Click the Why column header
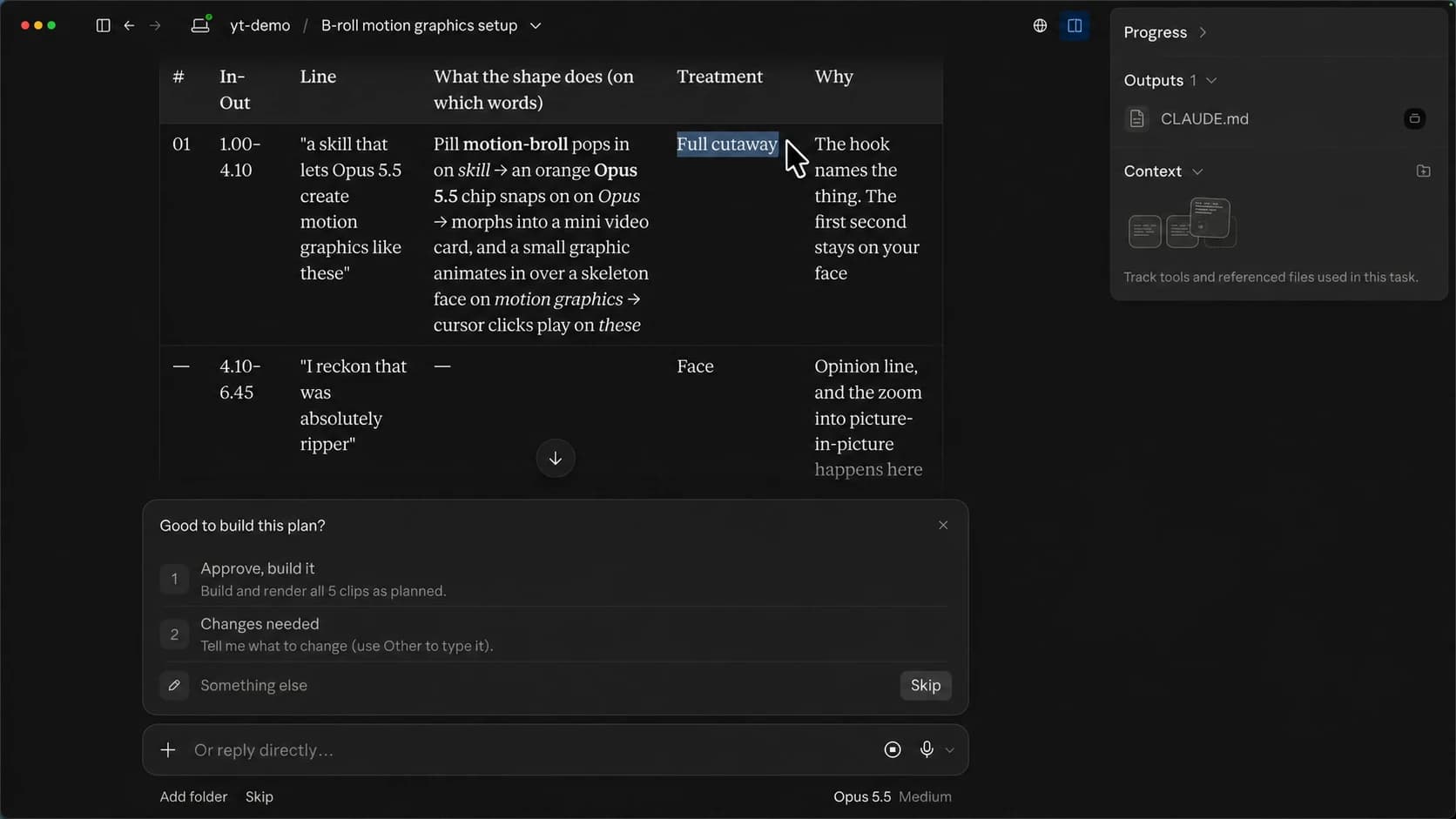 click(833, 77)
